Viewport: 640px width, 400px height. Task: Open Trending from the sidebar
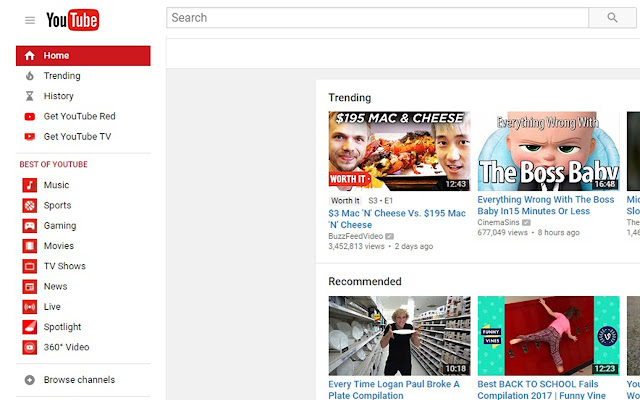click(62, 76)
